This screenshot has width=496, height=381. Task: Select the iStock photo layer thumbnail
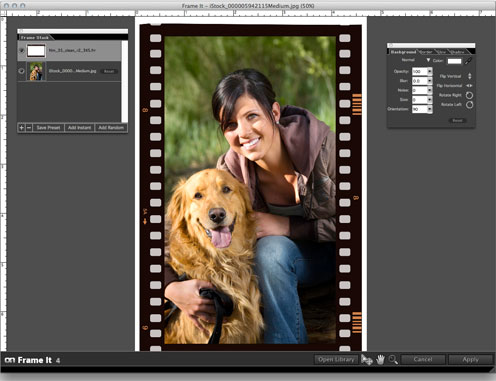click(36, 71)
